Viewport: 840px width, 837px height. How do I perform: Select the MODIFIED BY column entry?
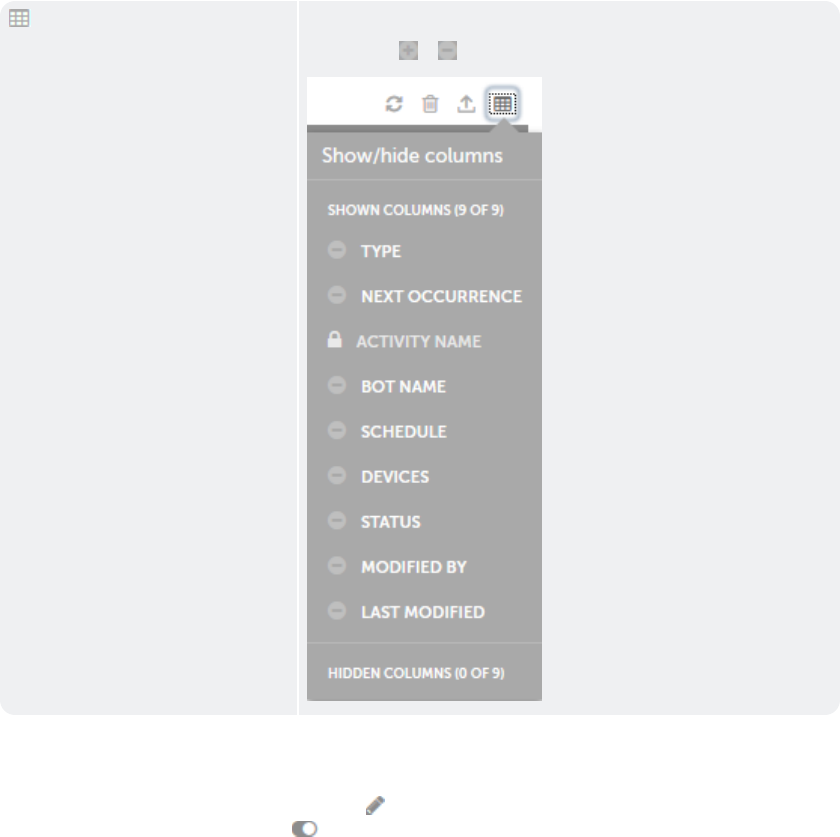click(414, 567)
